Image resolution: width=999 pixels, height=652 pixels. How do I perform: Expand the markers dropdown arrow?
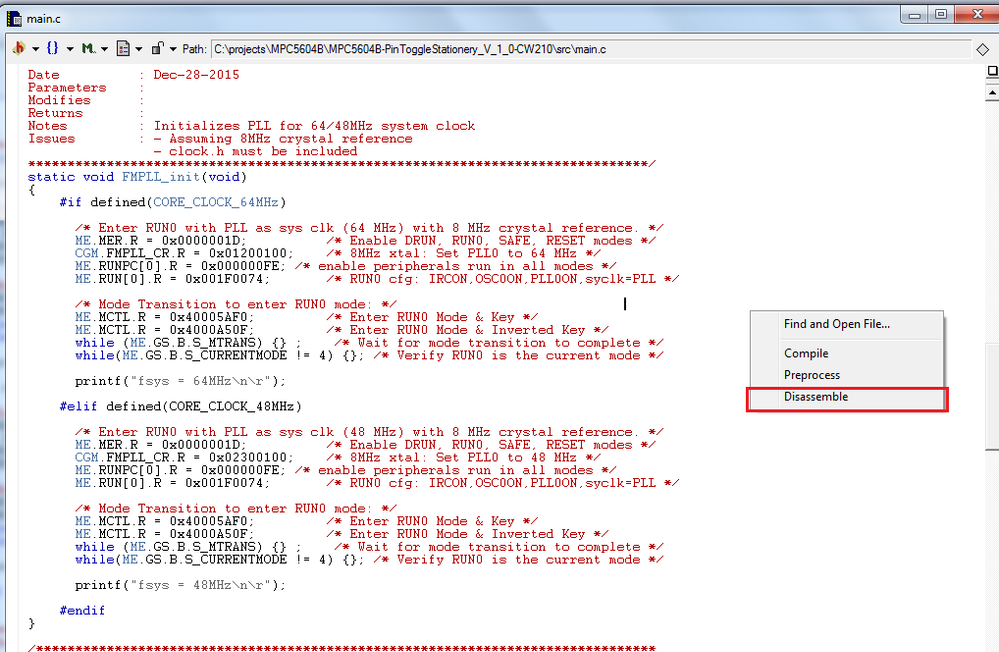tap(104, 49)
